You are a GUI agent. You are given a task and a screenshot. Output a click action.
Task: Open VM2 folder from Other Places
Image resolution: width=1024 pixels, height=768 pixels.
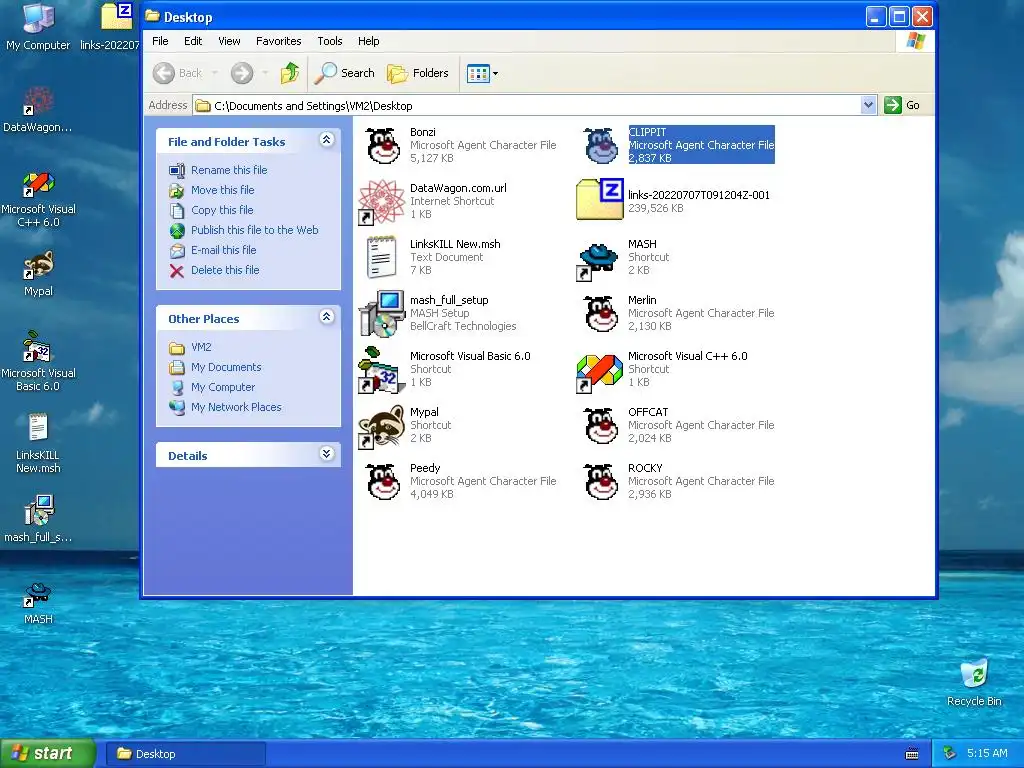201,347
